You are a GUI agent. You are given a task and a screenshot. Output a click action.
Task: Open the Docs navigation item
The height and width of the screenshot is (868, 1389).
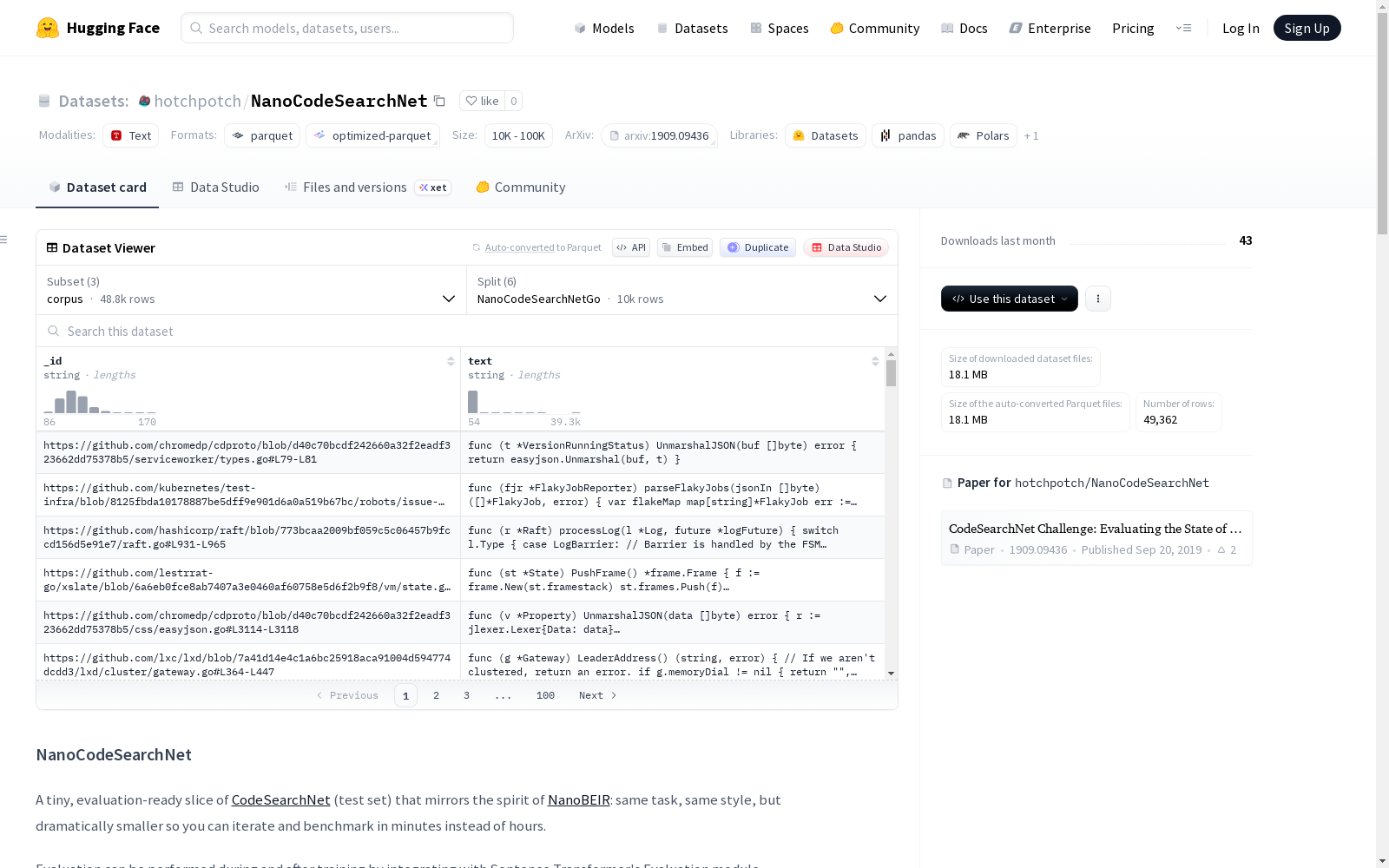pos(964,28)
